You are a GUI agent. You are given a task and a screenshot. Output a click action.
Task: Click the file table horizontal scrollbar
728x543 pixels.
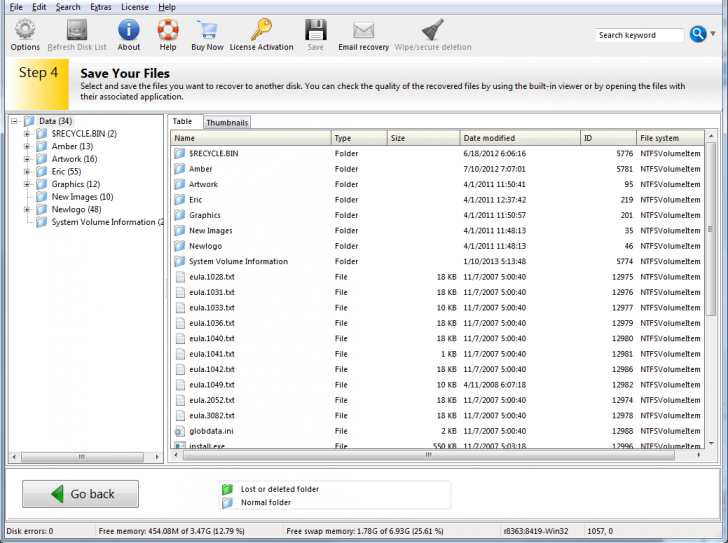pyautogui.click(x=428, y=455)
